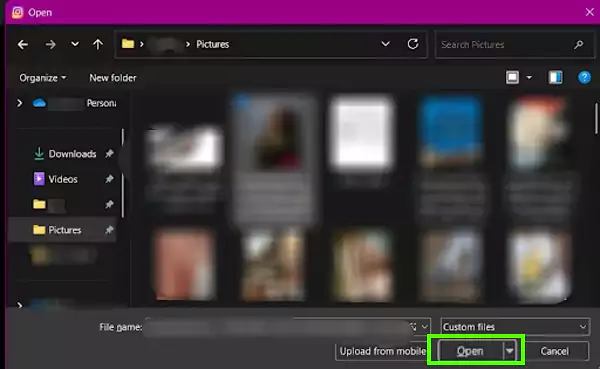Select the white document thumbnail
The height and width of the screenshot is (369, 600).
362,133
